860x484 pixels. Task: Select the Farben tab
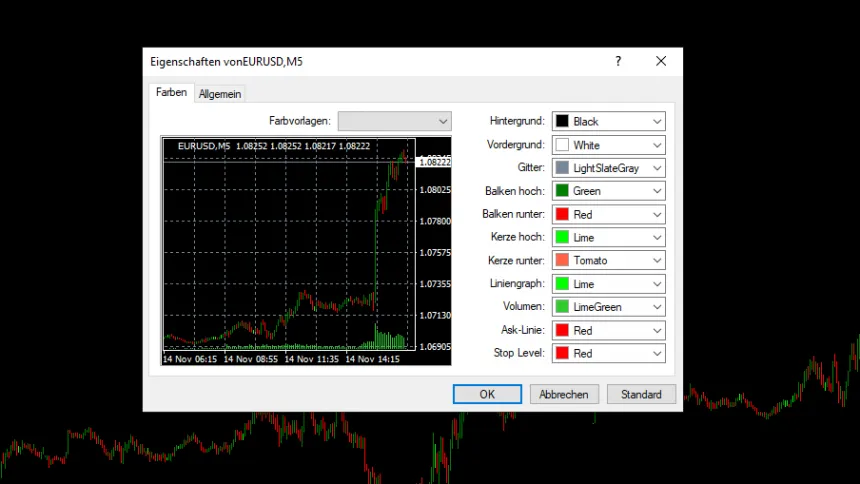[170, 93]
